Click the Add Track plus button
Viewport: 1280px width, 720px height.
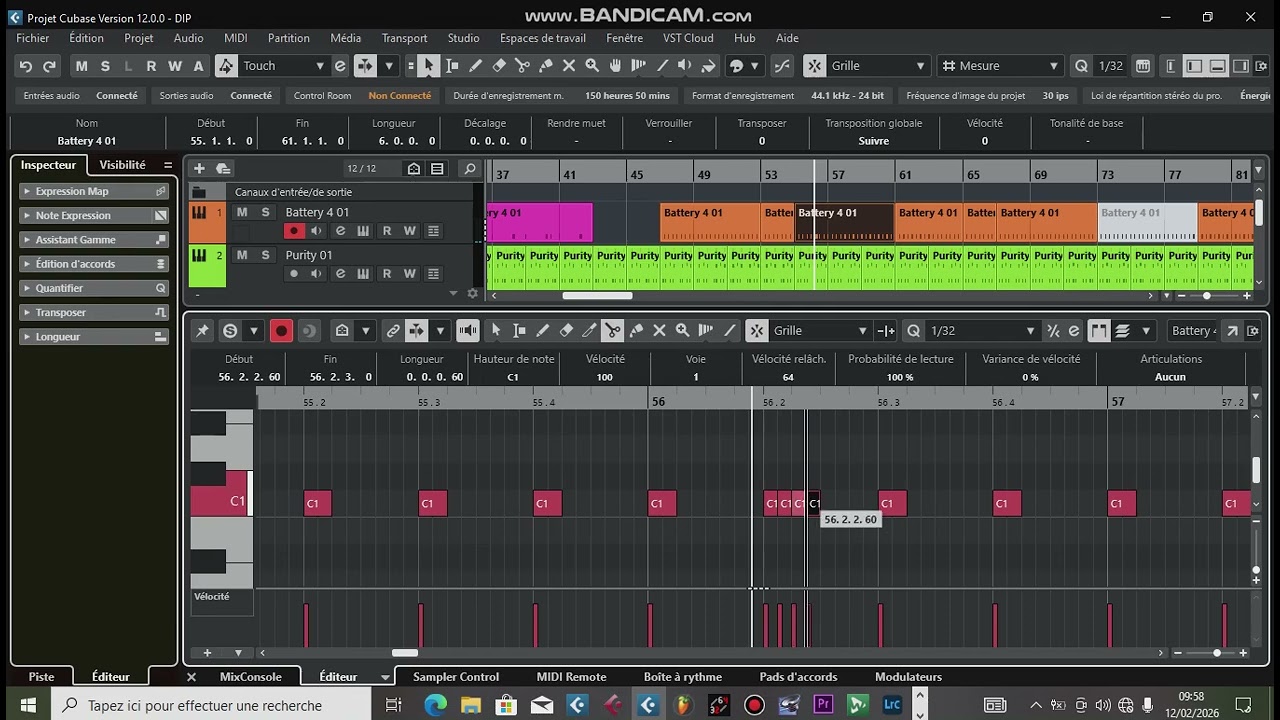click(199, 169)
